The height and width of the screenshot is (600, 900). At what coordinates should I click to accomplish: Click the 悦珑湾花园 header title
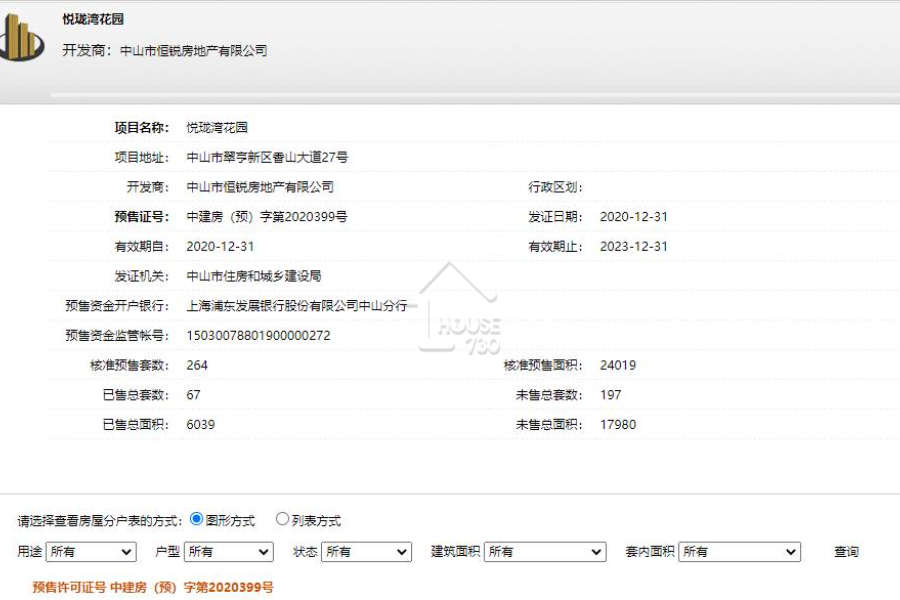click(93, 19)
